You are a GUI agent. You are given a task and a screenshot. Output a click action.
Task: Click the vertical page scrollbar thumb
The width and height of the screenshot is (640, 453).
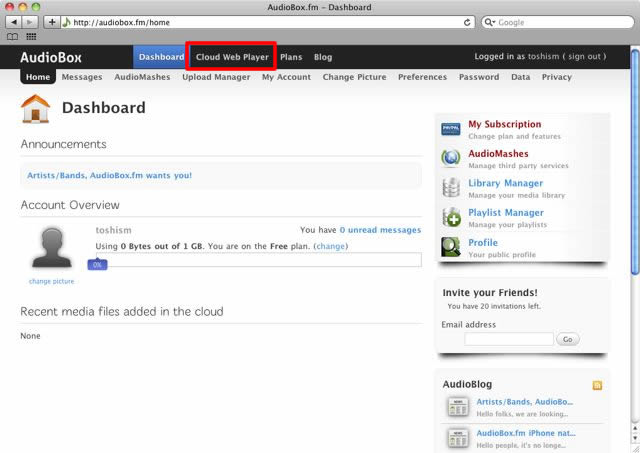pos(635,162)
